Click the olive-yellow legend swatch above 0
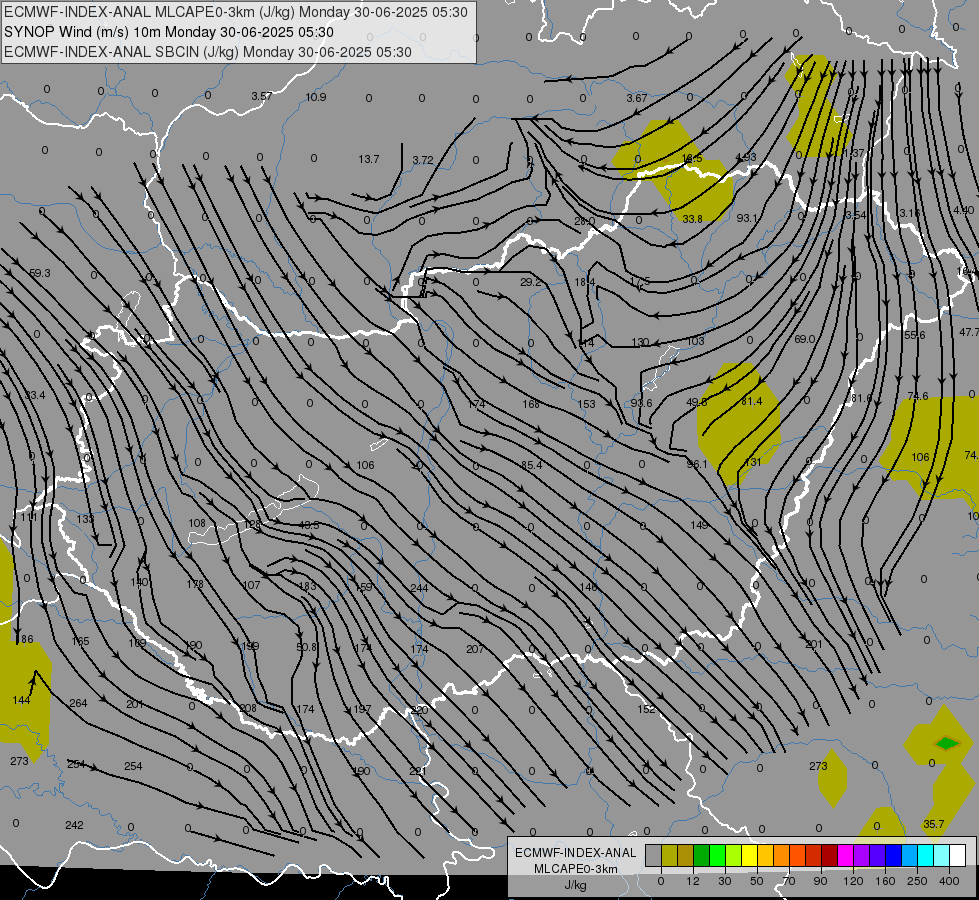The width and height of the screenshot is (979, 900). coord(669,856)
